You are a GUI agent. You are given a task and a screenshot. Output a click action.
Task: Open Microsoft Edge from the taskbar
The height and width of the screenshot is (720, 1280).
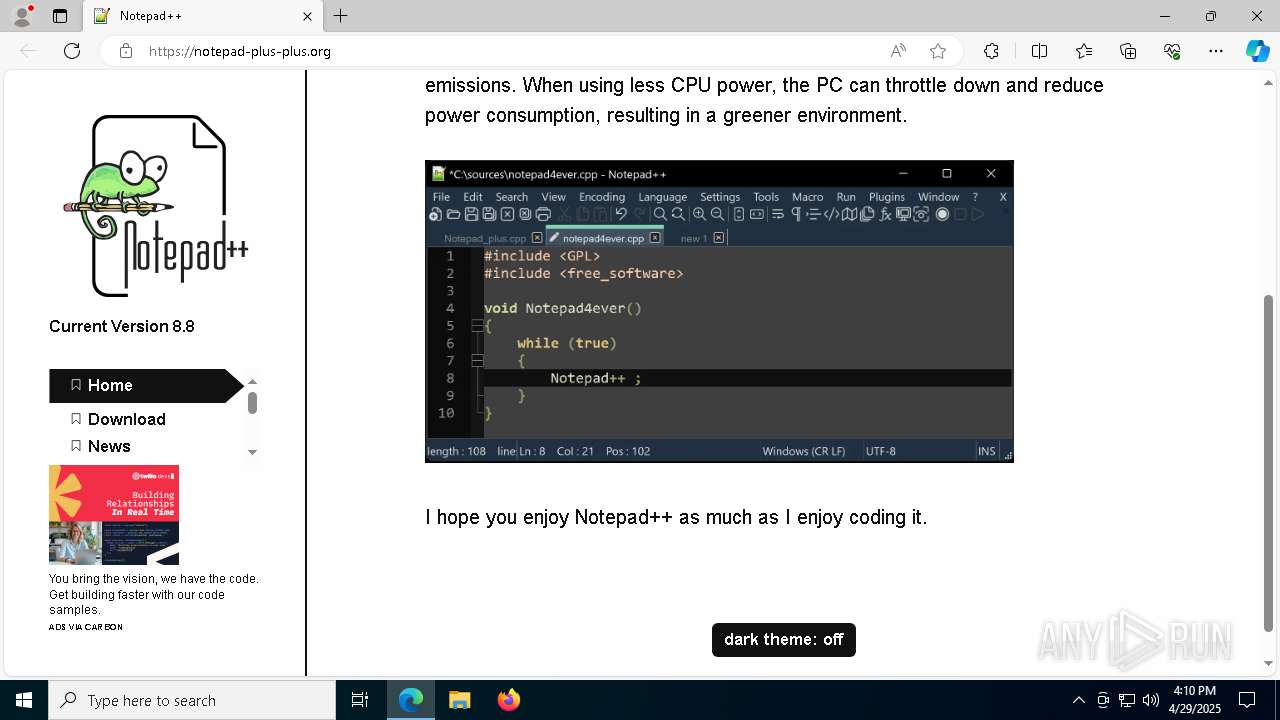[411, 700]
